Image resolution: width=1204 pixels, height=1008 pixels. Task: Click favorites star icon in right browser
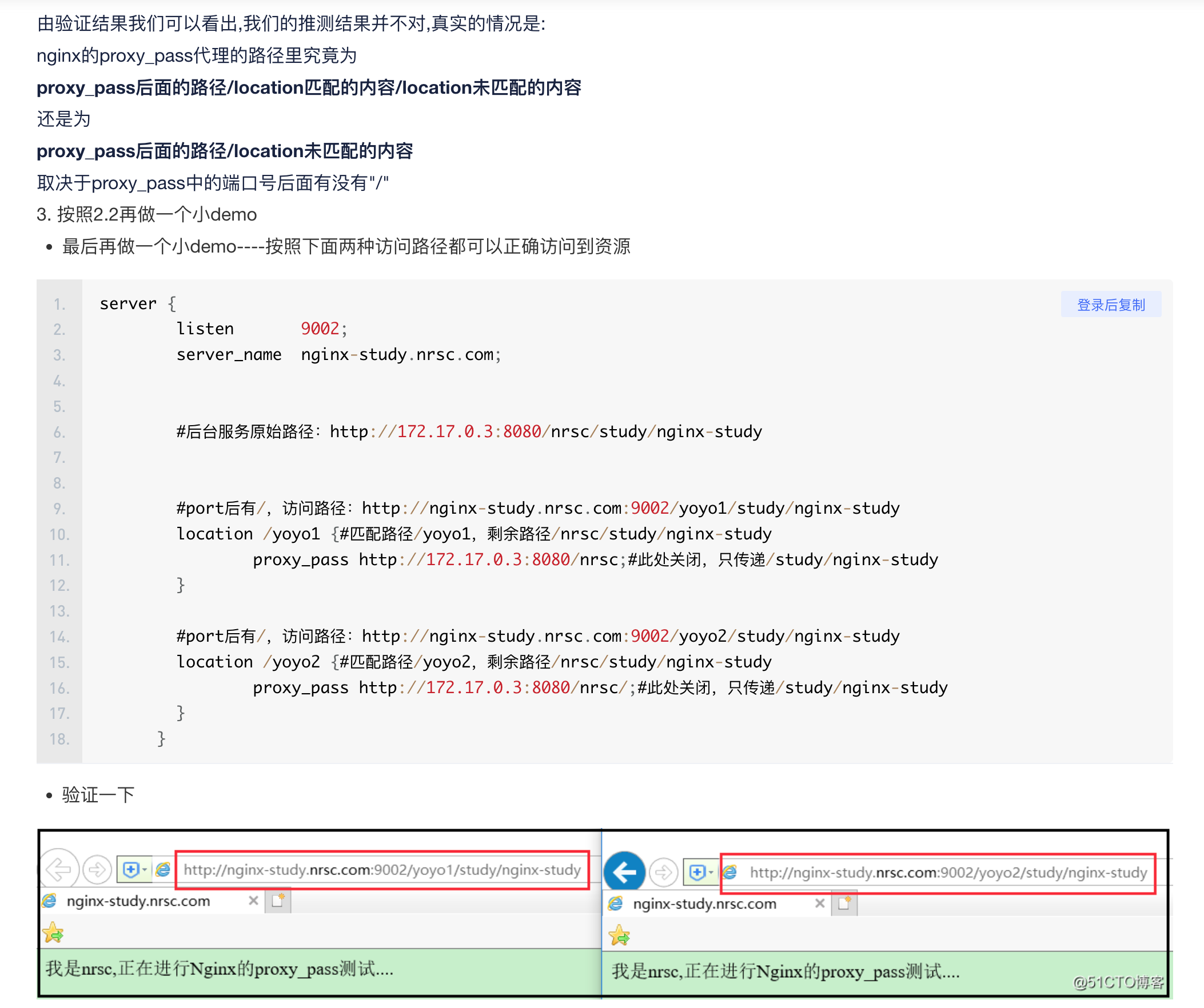click(x=619, y=935)
